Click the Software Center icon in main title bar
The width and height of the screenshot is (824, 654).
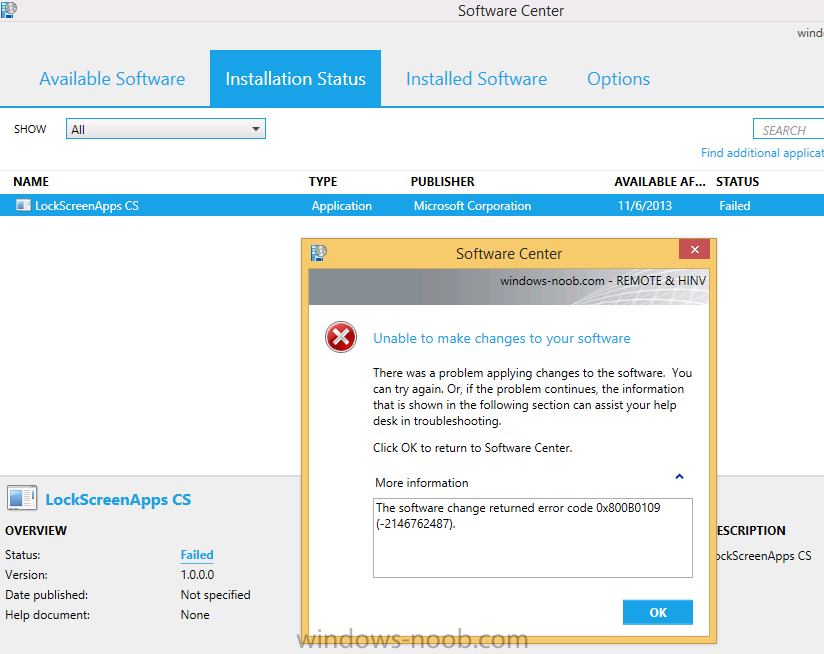9,9
